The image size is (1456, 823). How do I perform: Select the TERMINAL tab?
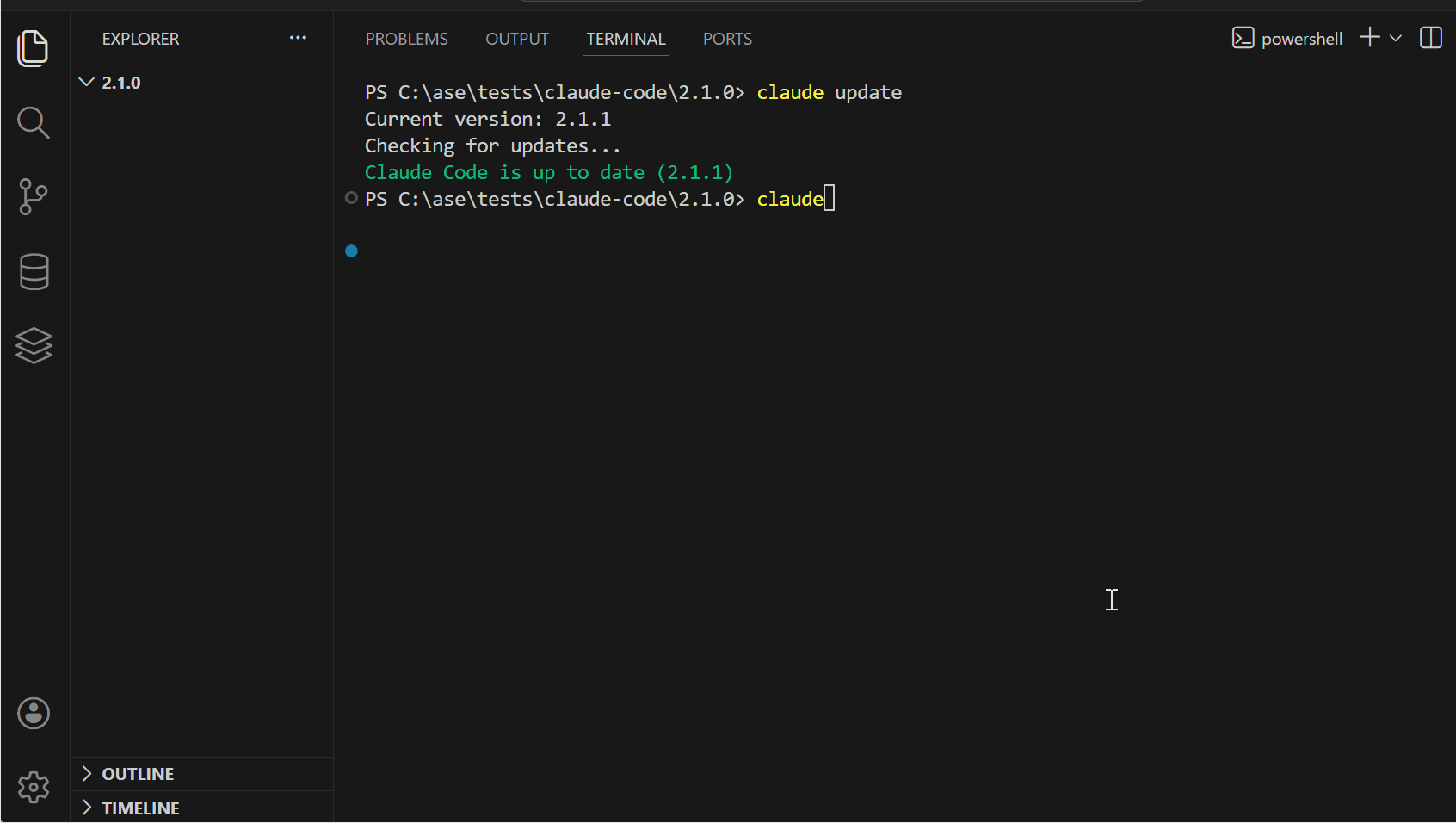pyautogui.click(x=626, y=39)
